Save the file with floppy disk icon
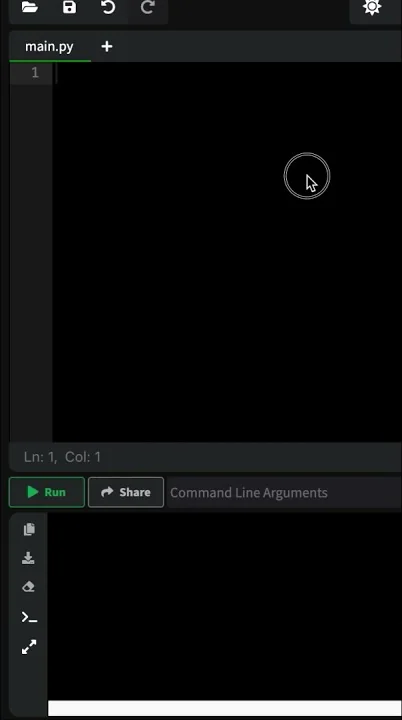The image size is (402, 720). coord(69,7)
